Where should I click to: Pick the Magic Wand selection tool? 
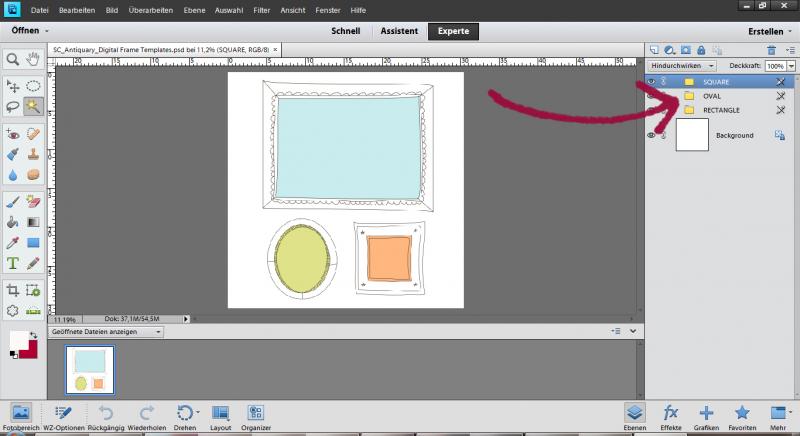33,105
